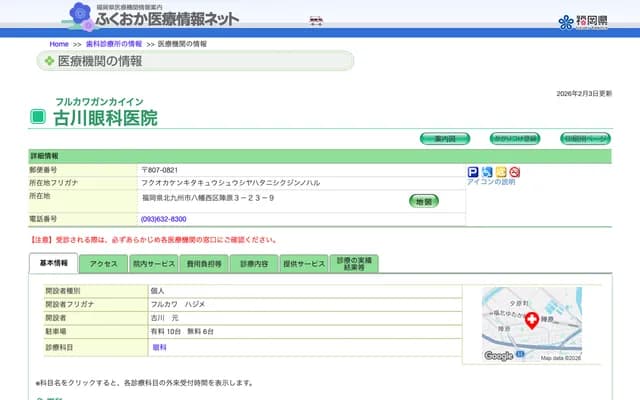Select the 費用負担等 tab
The height and width of the screenshot is (400, 640).
click(x=203, y=264)
